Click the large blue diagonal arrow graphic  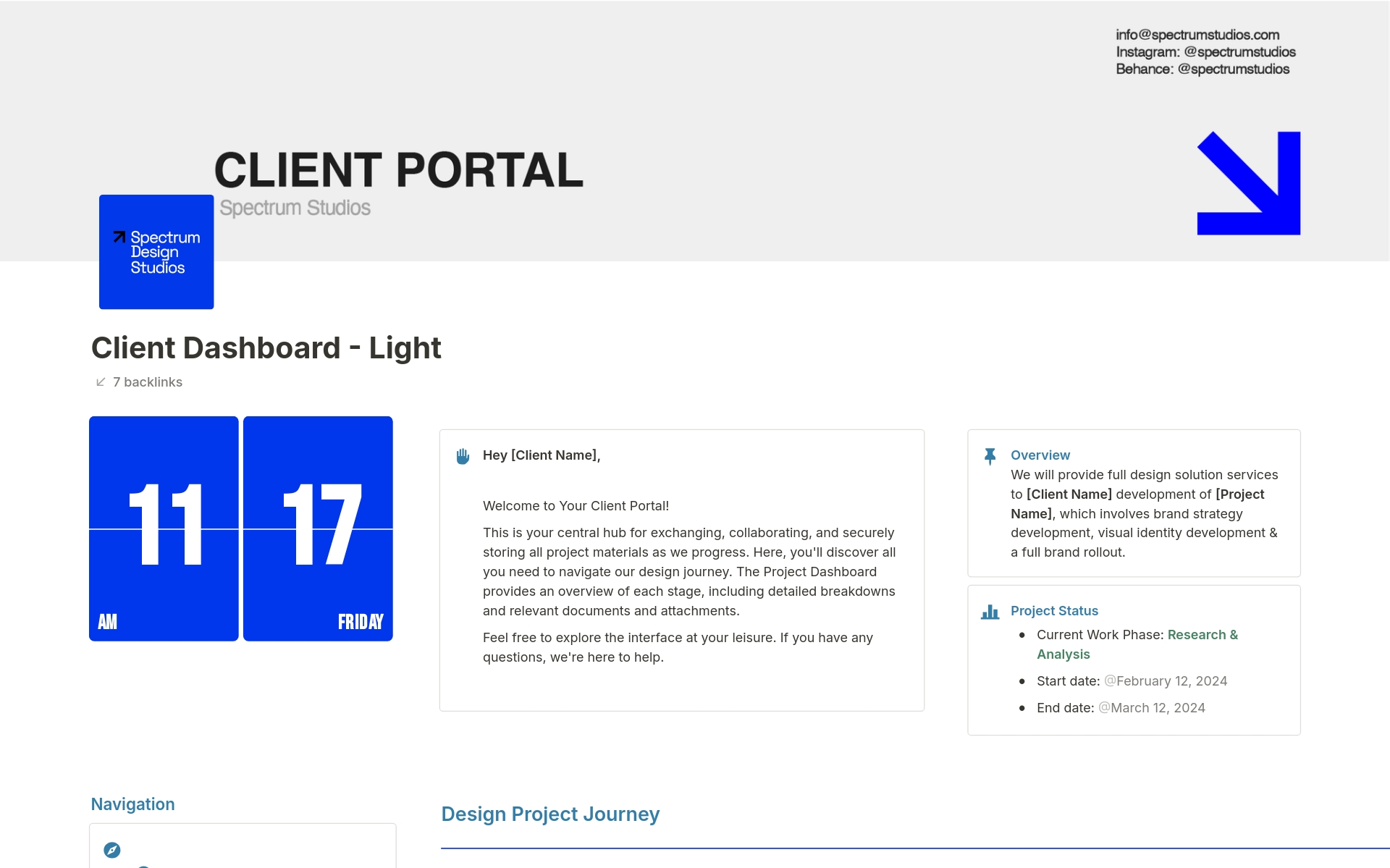point(1249,183)
